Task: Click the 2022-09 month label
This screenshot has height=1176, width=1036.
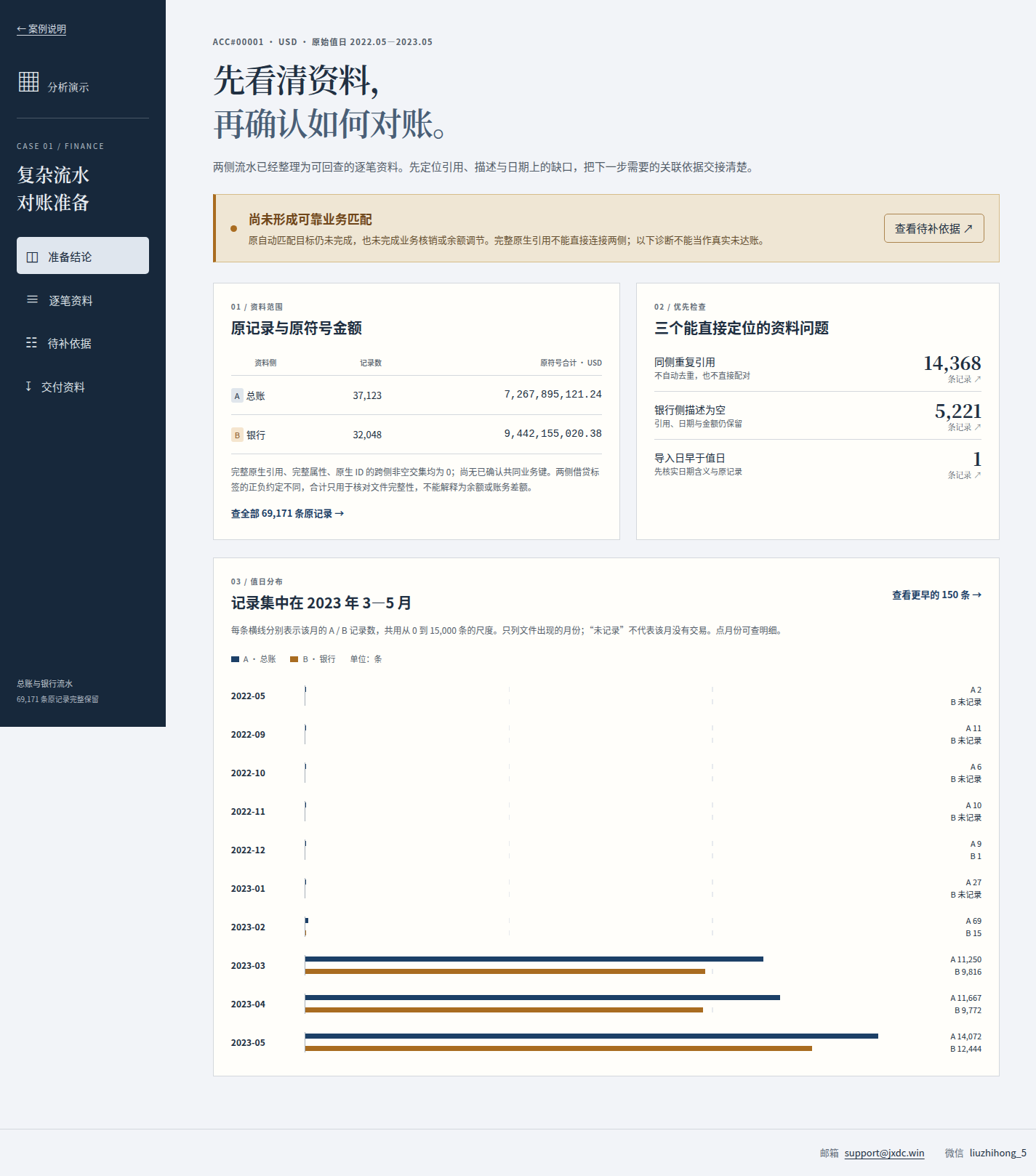Action: tap(248, 734)
